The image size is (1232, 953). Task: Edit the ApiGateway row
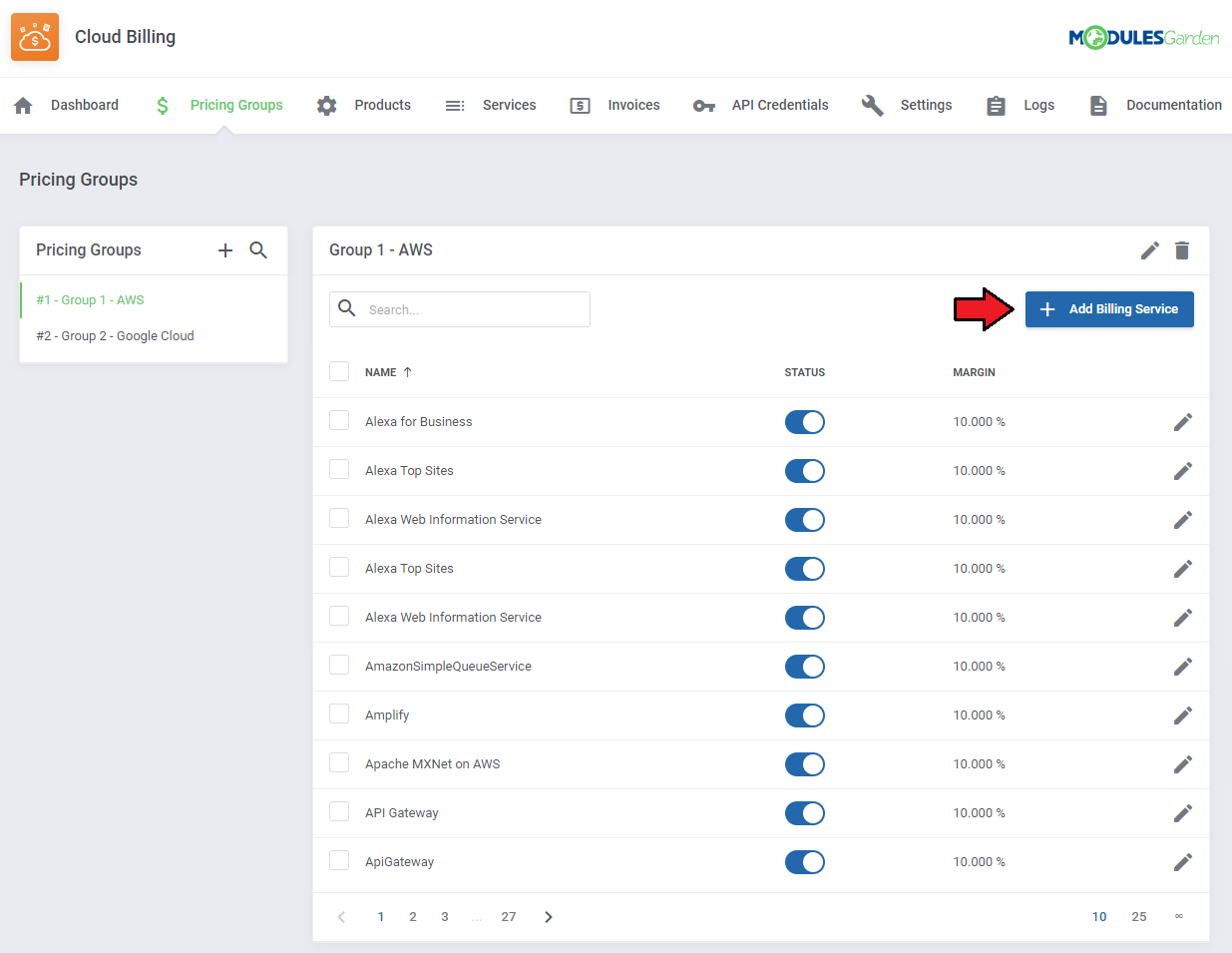[x=1183, y=862]
